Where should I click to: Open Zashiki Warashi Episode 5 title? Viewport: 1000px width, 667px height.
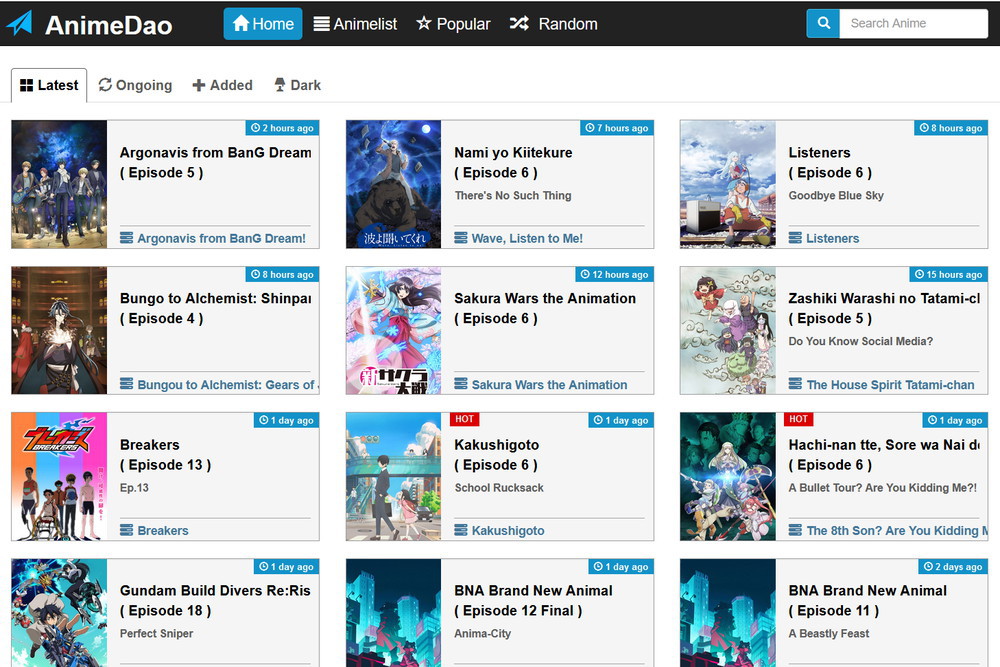[x=884, y=309]
